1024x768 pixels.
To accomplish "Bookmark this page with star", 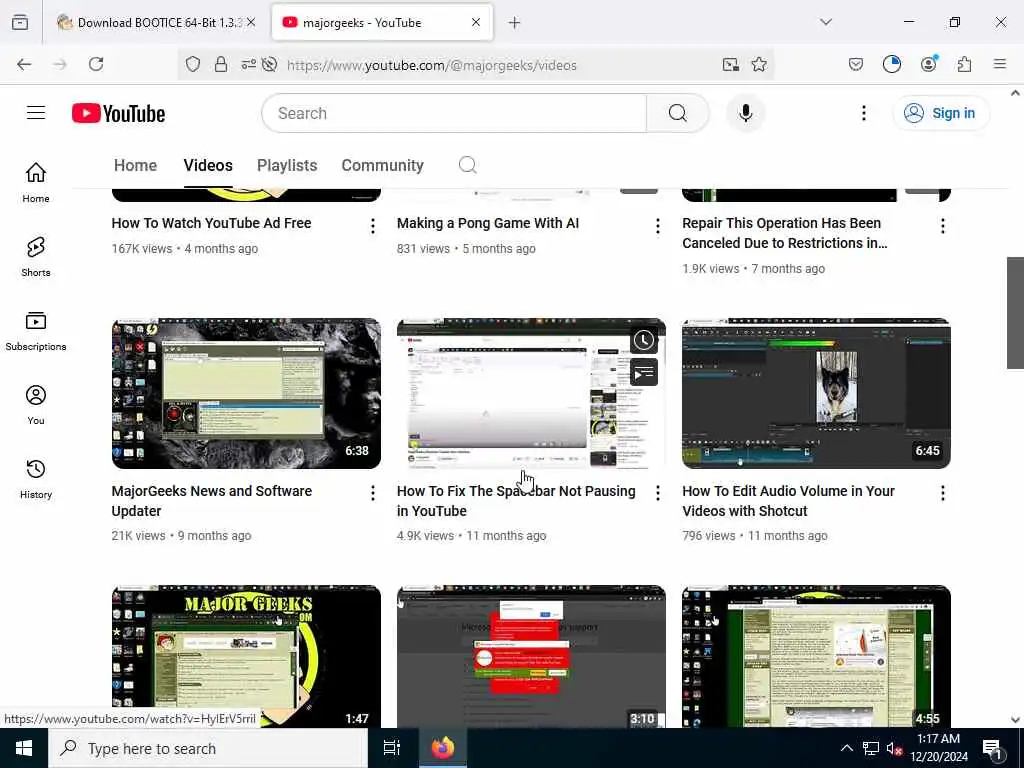I will [758, 64].
